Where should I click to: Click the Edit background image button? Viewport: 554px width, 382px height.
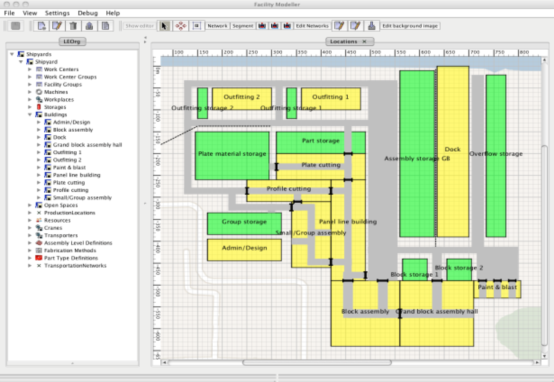[x=410, y=26]
